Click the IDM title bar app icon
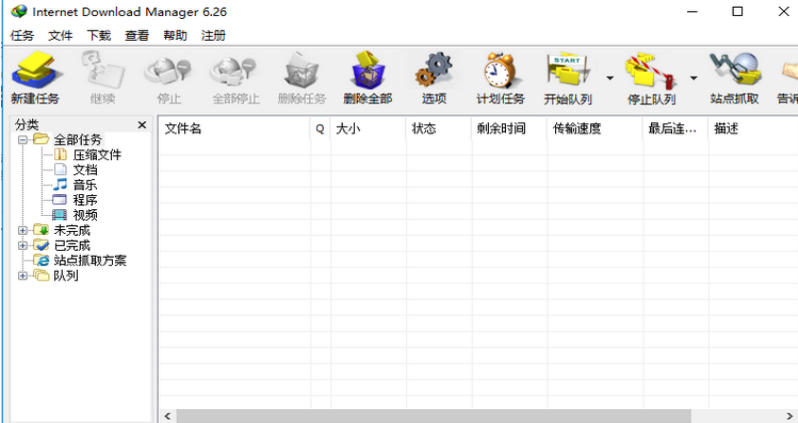798x423 pixels. click(19, 11)
